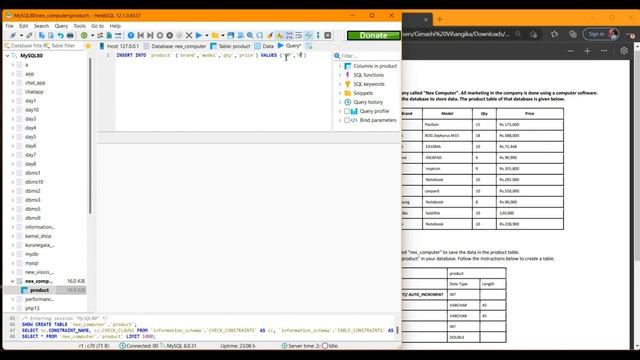Viewport: 640px width, 360px height.
Task: Select the chat_app database
Action: pos(35,83)
